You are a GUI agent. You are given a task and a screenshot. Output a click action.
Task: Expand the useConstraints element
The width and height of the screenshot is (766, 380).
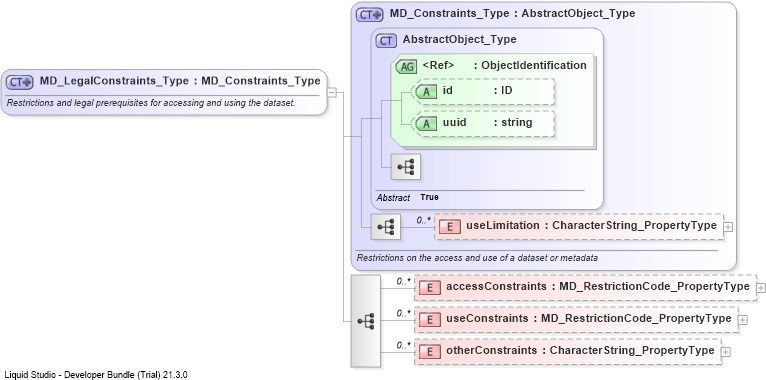point(743,320)
